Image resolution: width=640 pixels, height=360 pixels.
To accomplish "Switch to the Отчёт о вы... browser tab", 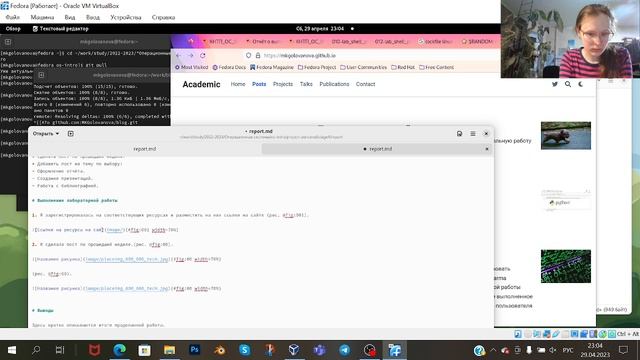I will coord(263,42).
